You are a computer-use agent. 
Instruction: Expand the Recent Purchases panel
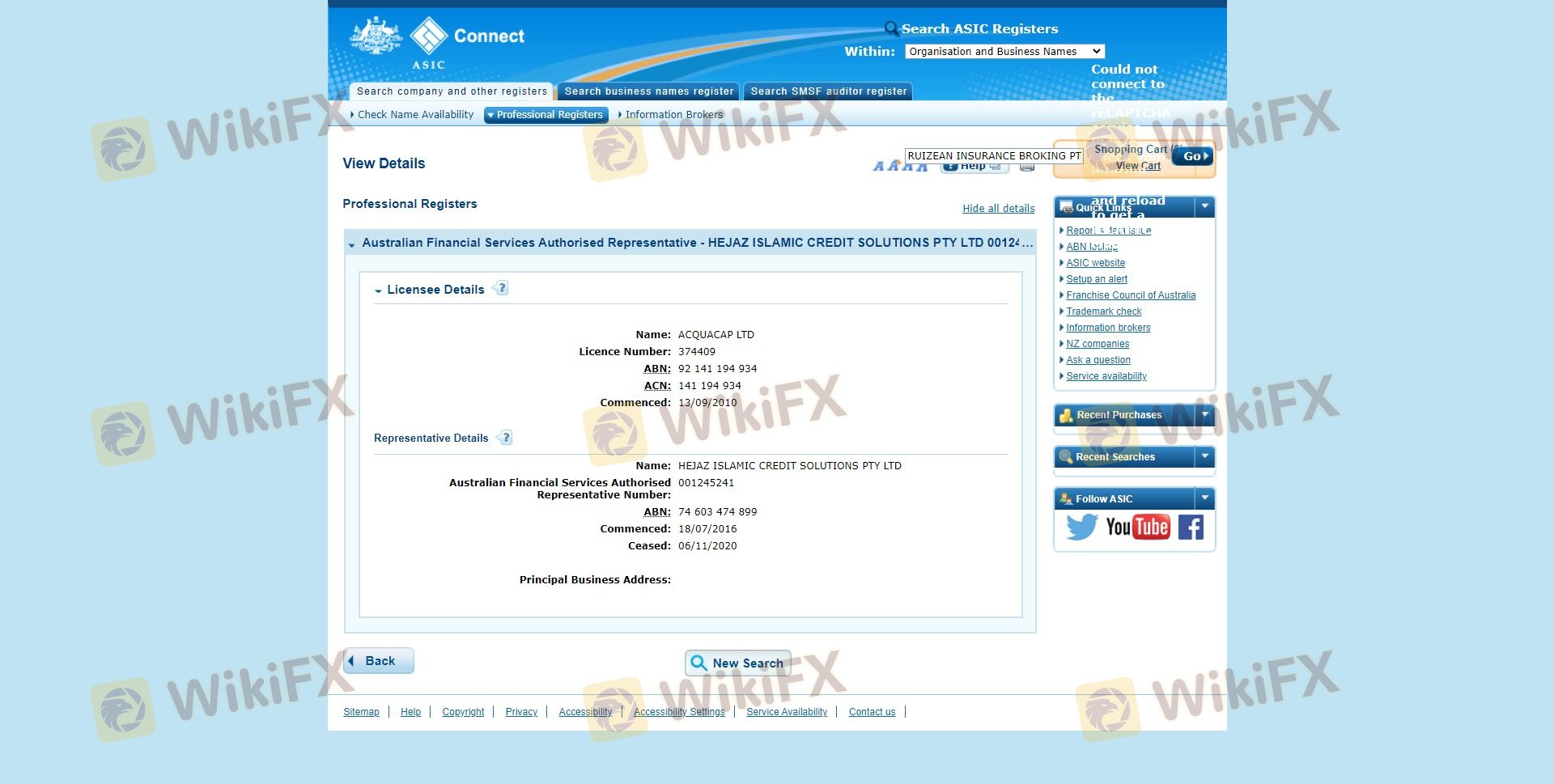(1204, 415)
